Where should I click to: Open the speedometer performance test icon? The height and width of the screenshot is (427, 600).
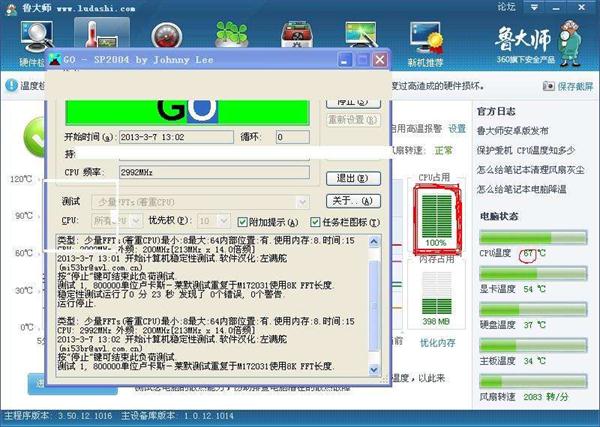pyautogui.click(x=166, y=36)
